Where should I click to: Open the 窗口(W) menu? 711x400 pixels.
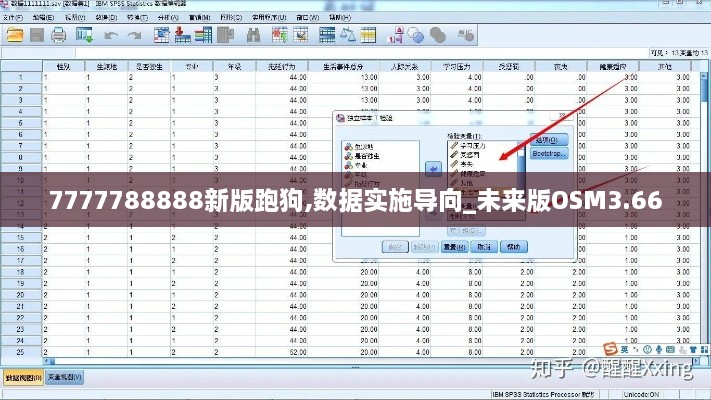308,18
